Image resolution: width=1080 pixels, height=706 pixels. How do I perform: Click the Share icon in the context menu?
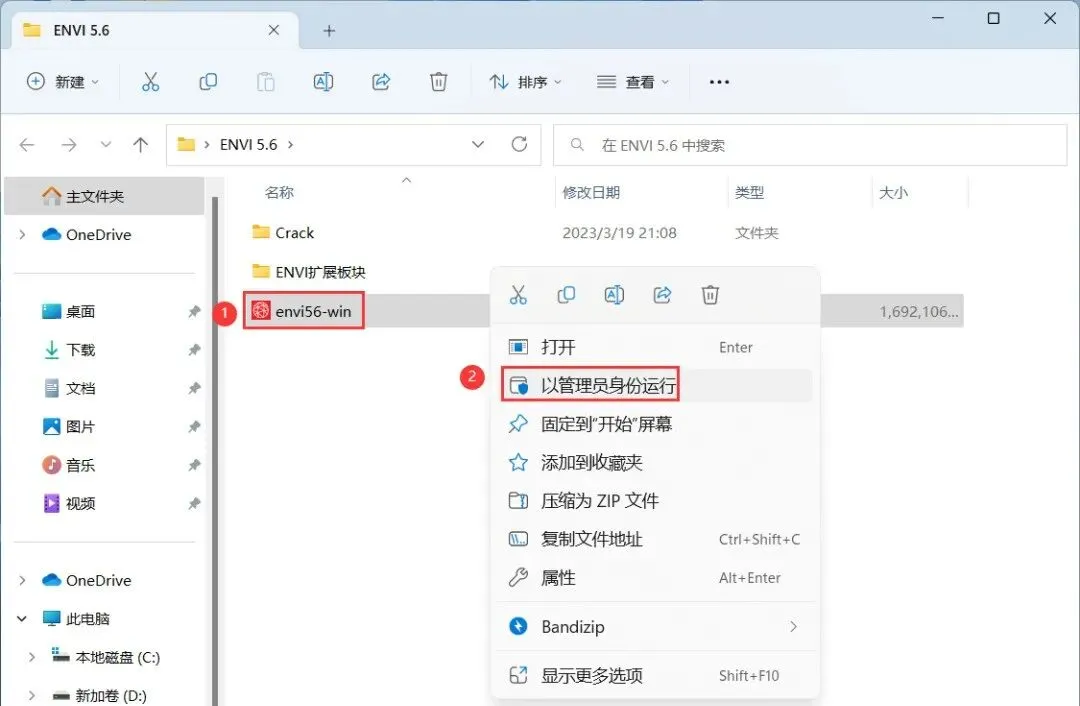[x=662, y=295]
